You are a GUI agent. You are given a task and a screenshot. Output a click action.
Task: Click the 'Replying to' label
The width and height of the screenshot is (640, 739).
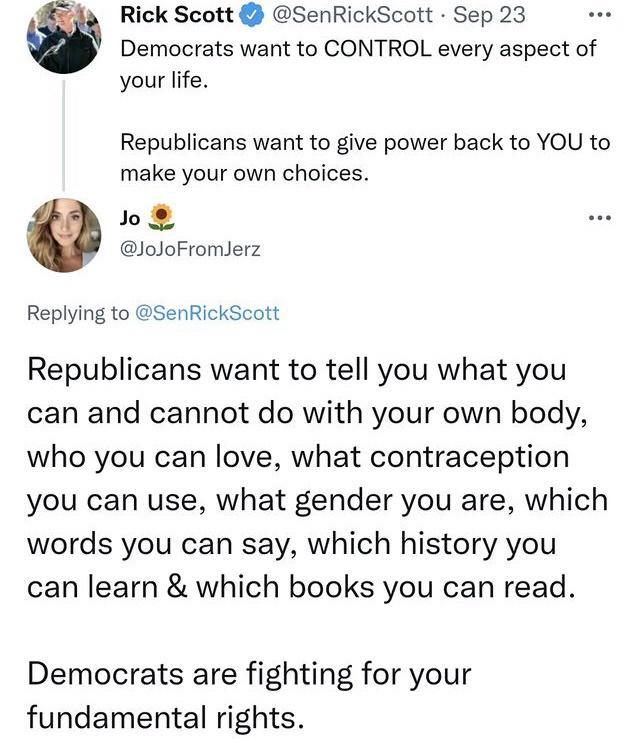coord(78,313)
